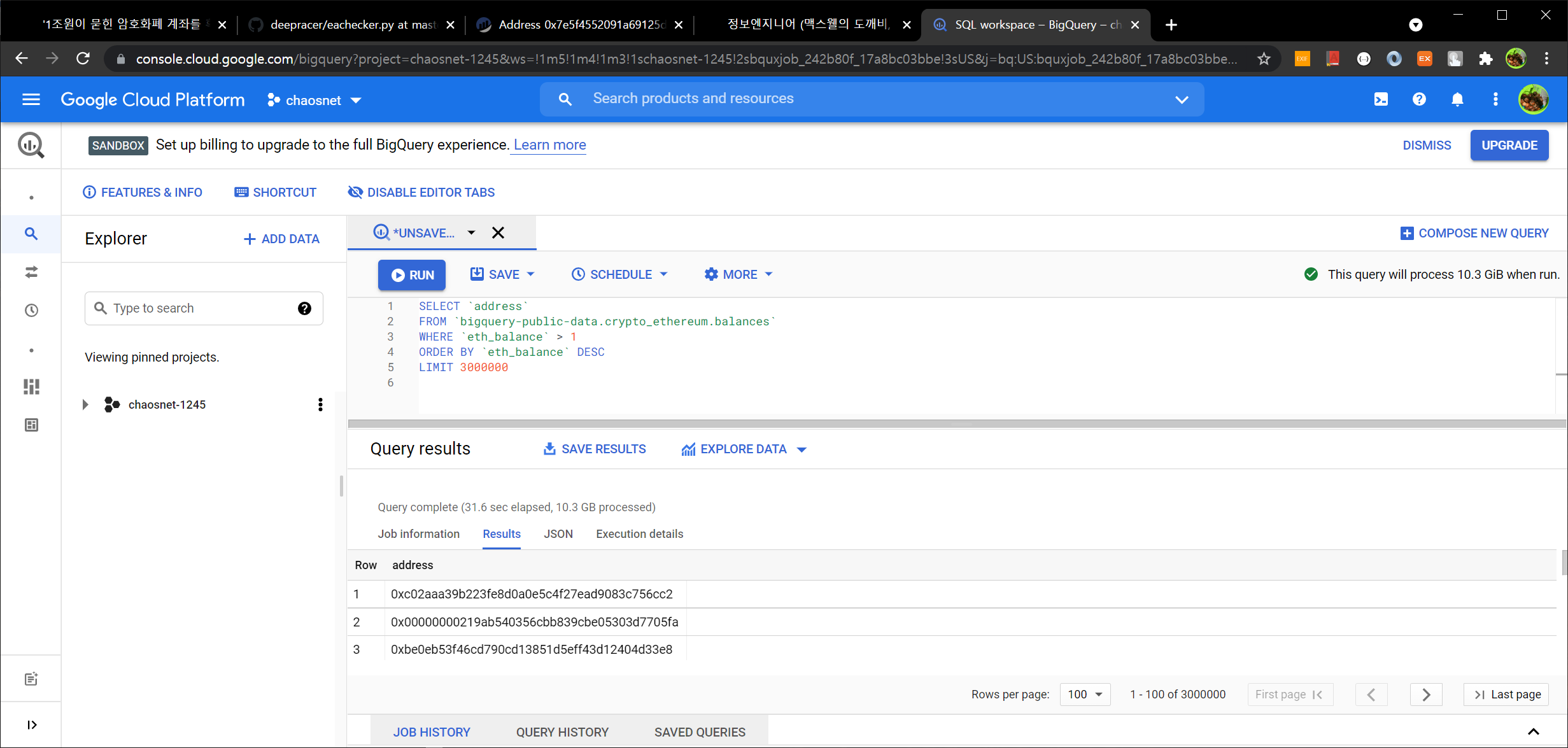The image size is (1568, 748).
Task: Bookmark this page with the star icon
Action: tap(1264, 59)
